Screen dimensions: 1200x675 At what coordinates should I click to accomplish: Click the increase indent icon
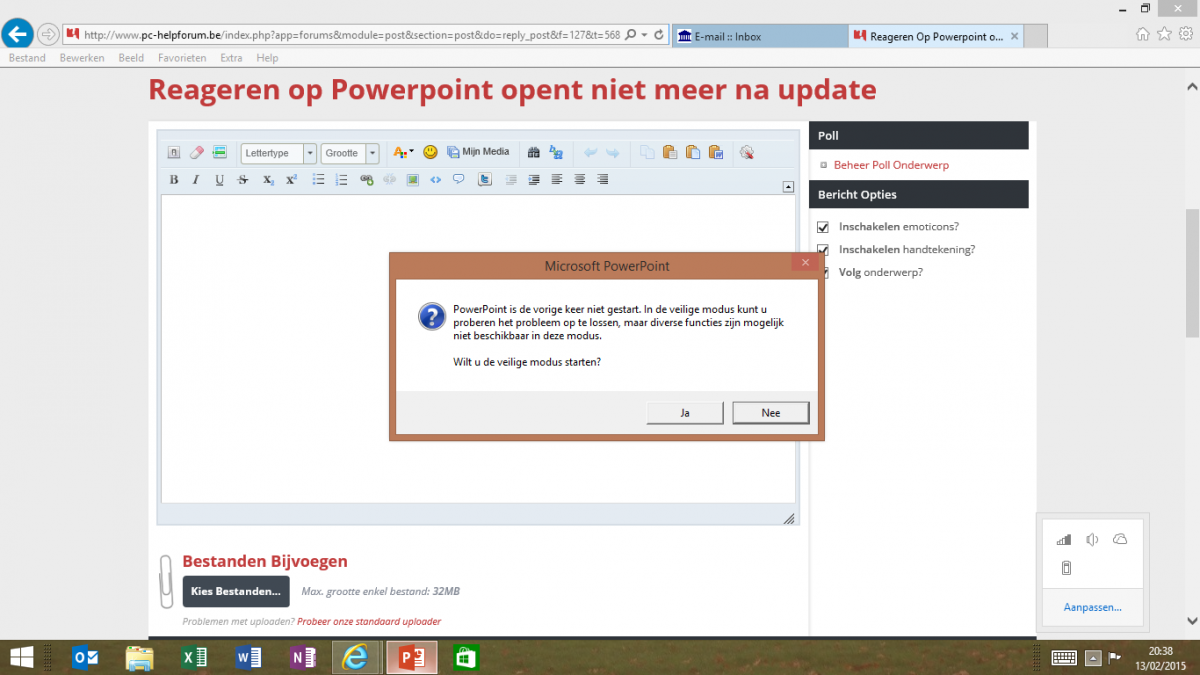click(x=533, y=180)
